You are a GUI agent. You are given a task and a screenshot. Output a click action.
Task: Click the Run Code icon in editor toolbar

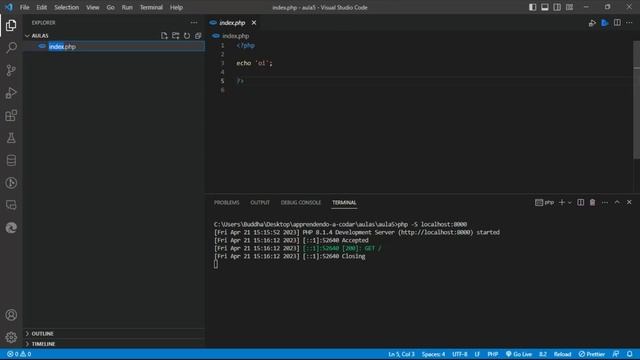(x=592, y=23)
